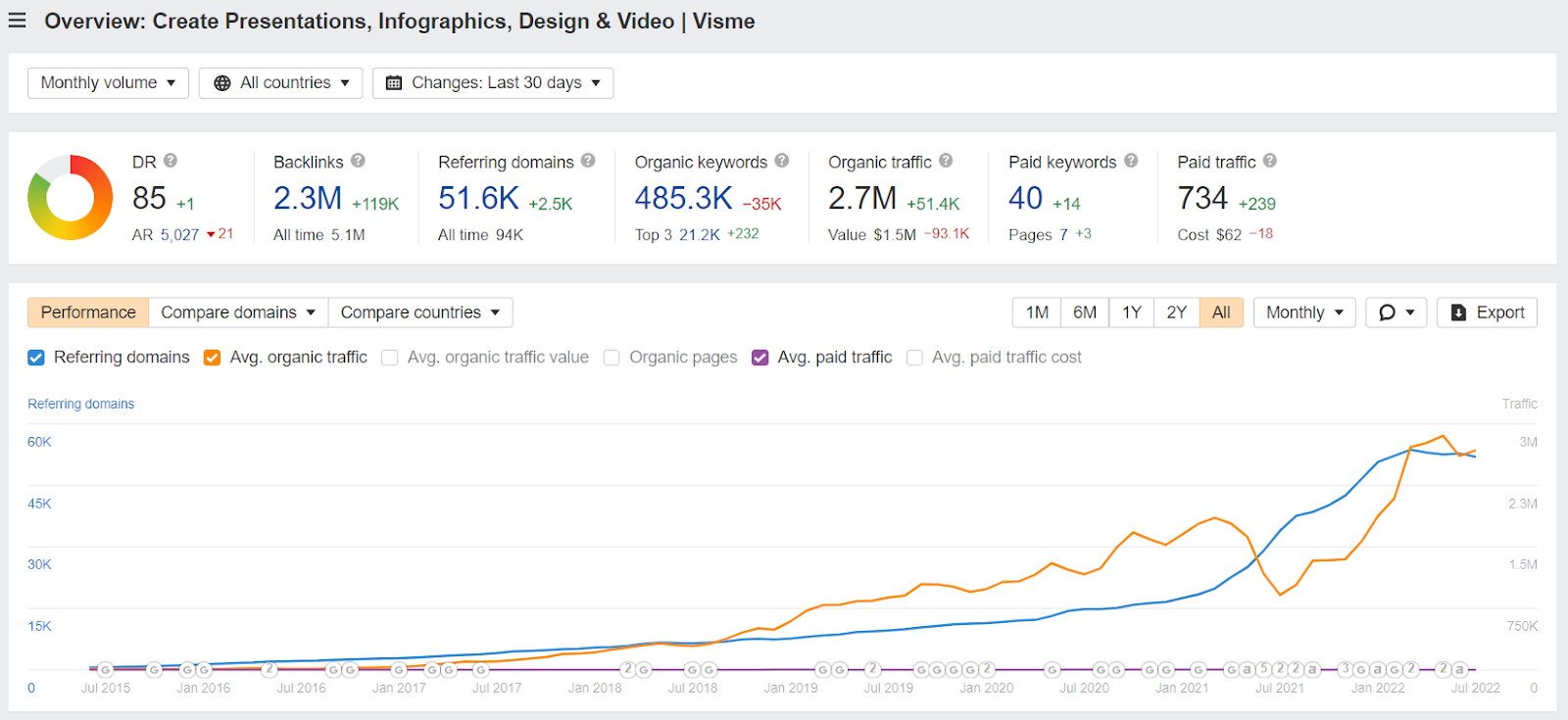Expand the Compare domains dropdown

[x=238, y=312]
